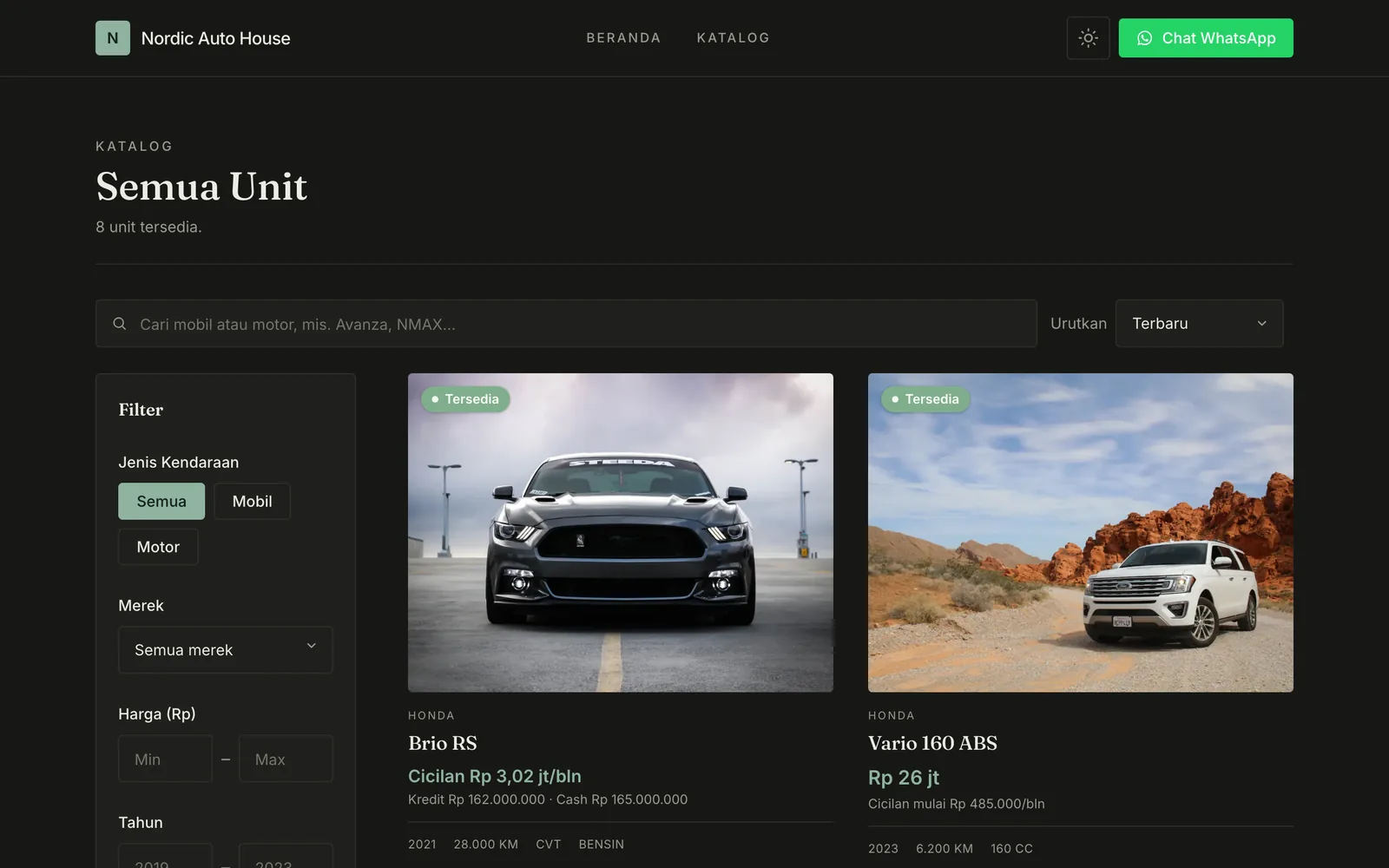Viewport: 1389px width, 868px height.
Task: Open the Brio RS listing title
Action: pyautogui.click(x=443, y=743)
